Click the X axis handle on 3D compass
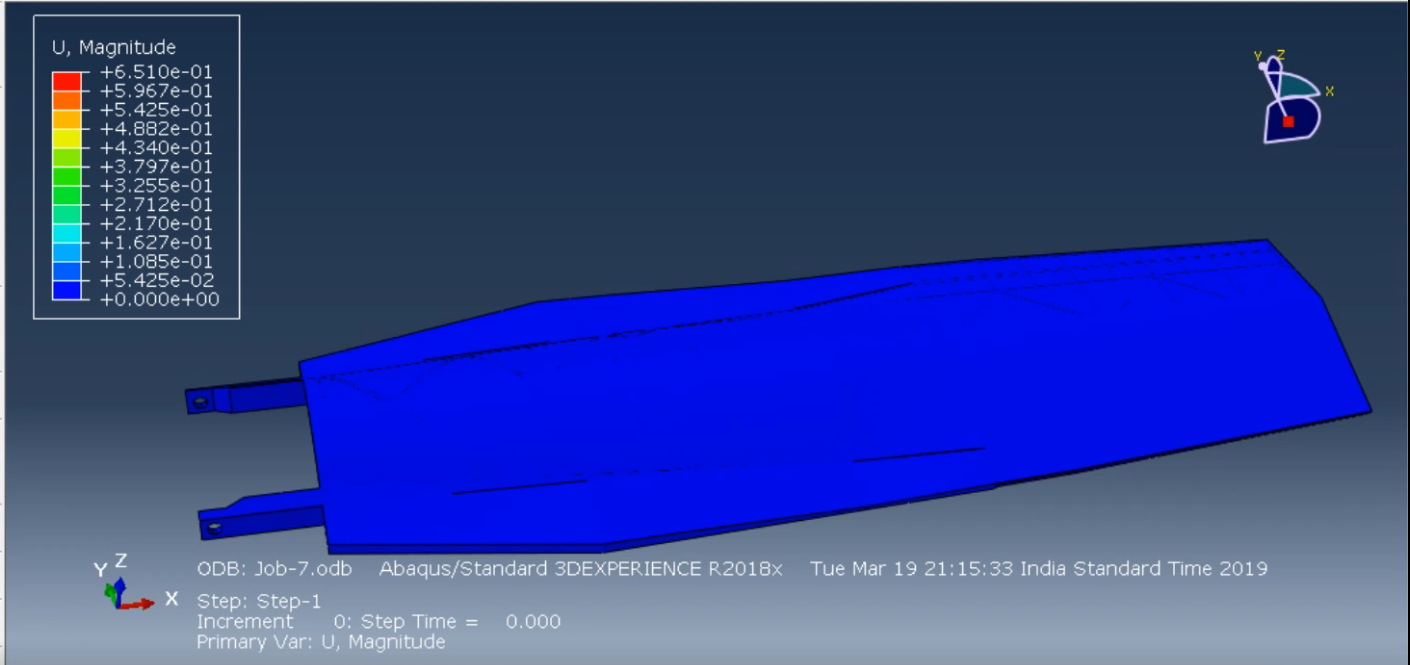The image size is (1410, 665). (1329, 91)
